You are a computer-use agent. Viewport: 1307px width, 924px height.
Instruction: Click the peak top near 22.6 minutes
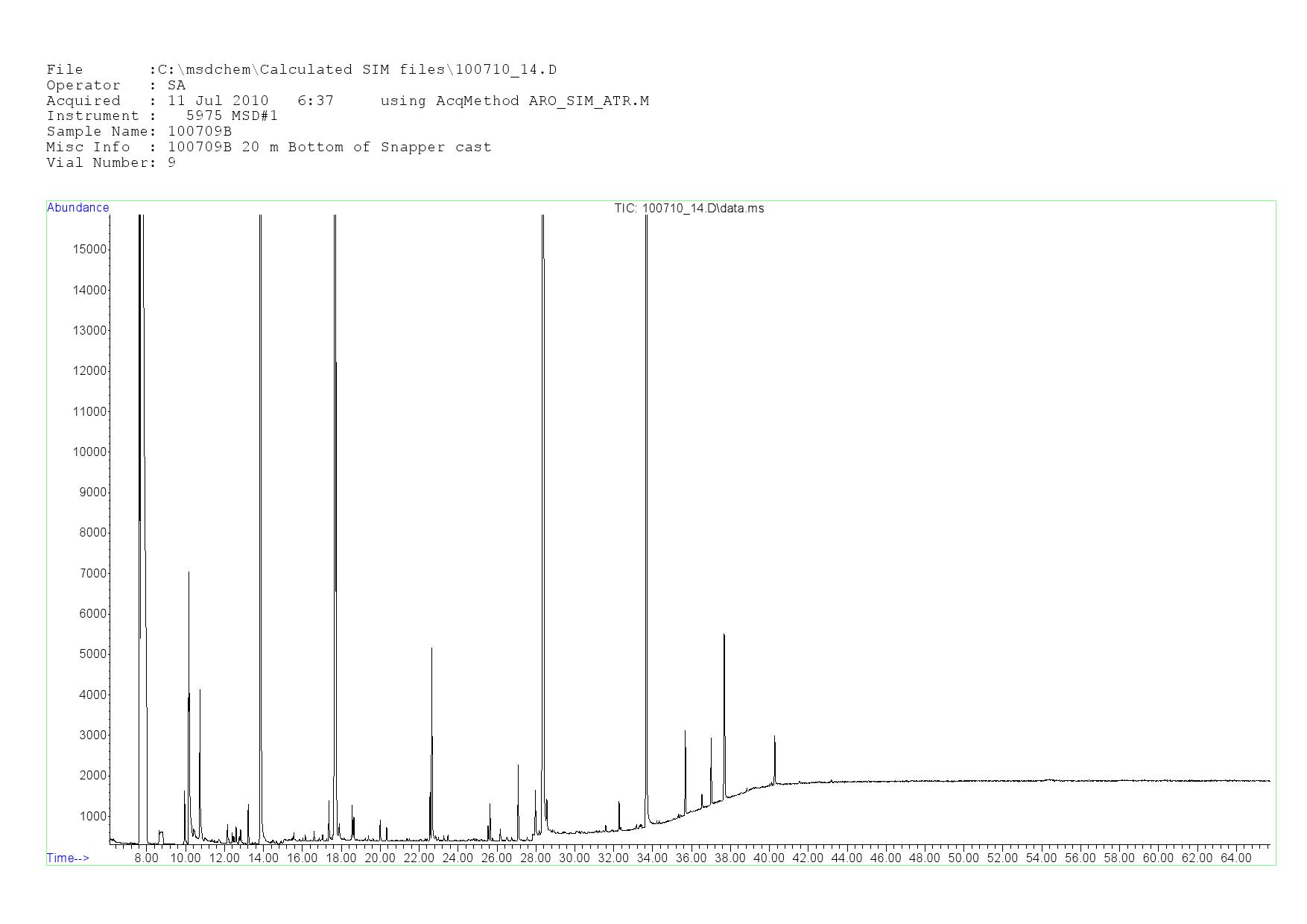431,650
